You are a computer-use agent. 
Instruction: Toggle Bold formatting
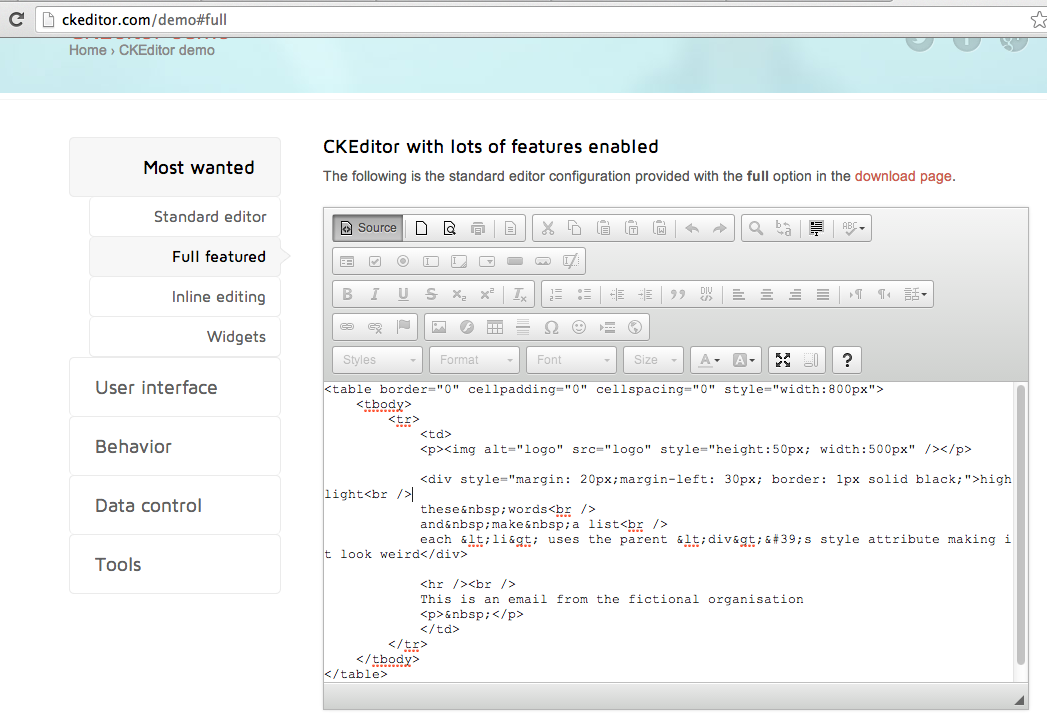(x=347, y=294)
